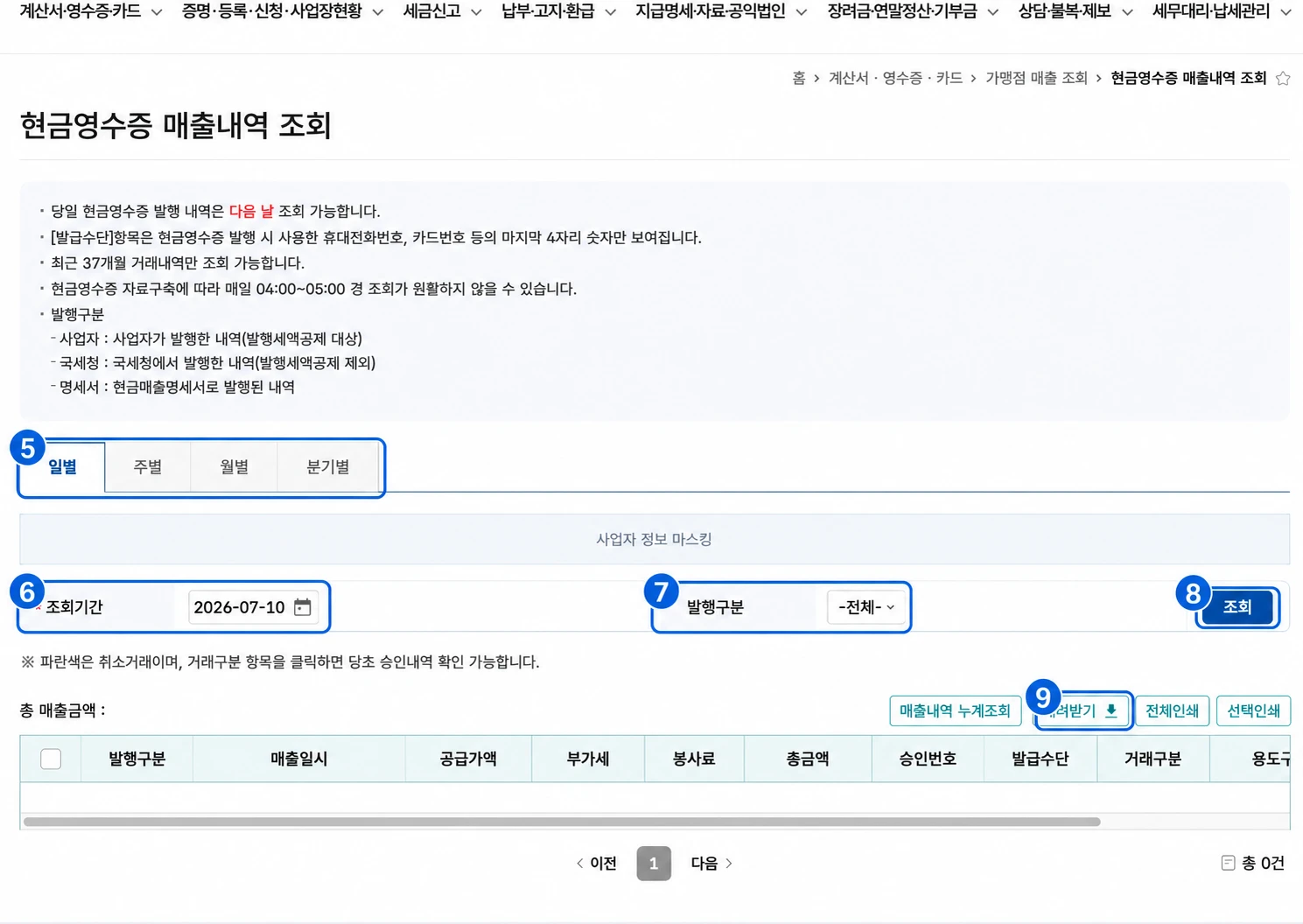Screen dimensions: 1303x924
Task: Download results with 내려받기 button
Action: coord(1082,710)
